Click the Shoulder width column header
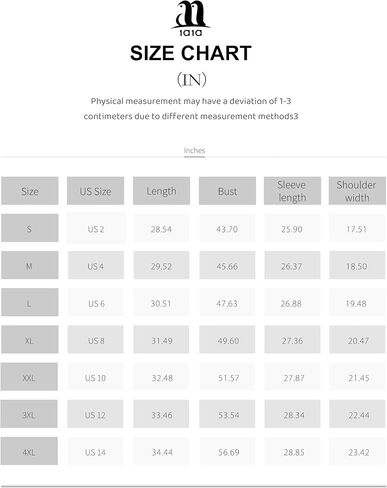The height and width of the screenshot is (488, 387). (357, 191)
